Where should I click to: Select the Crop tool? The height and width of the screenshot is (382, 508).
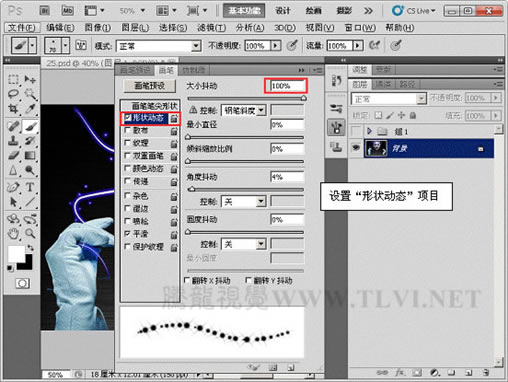13,109
